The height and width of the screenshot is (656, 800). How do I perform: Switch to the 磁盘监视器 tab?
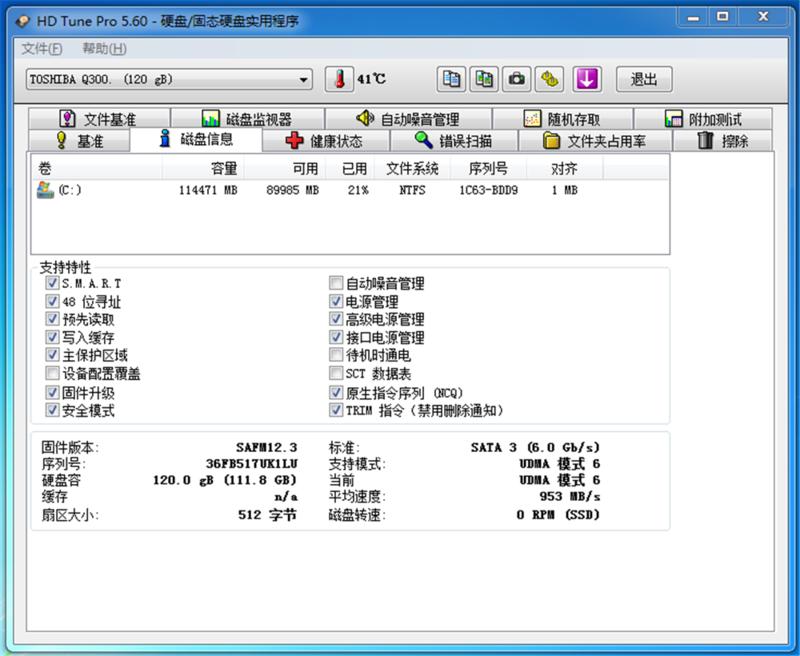coord(246,119)
